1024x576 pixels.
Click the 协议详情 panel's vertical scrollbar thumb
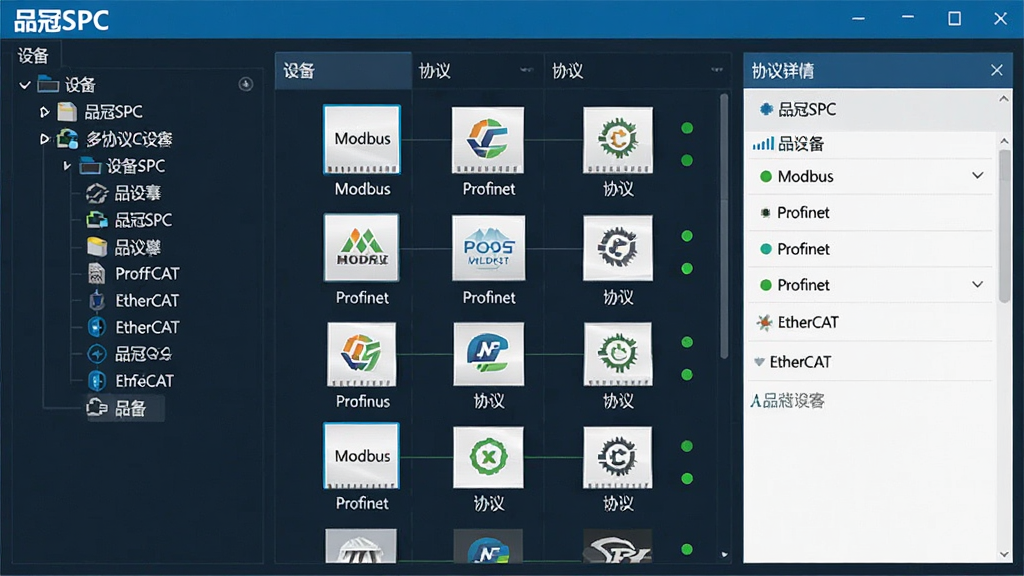coord(1004,226)
